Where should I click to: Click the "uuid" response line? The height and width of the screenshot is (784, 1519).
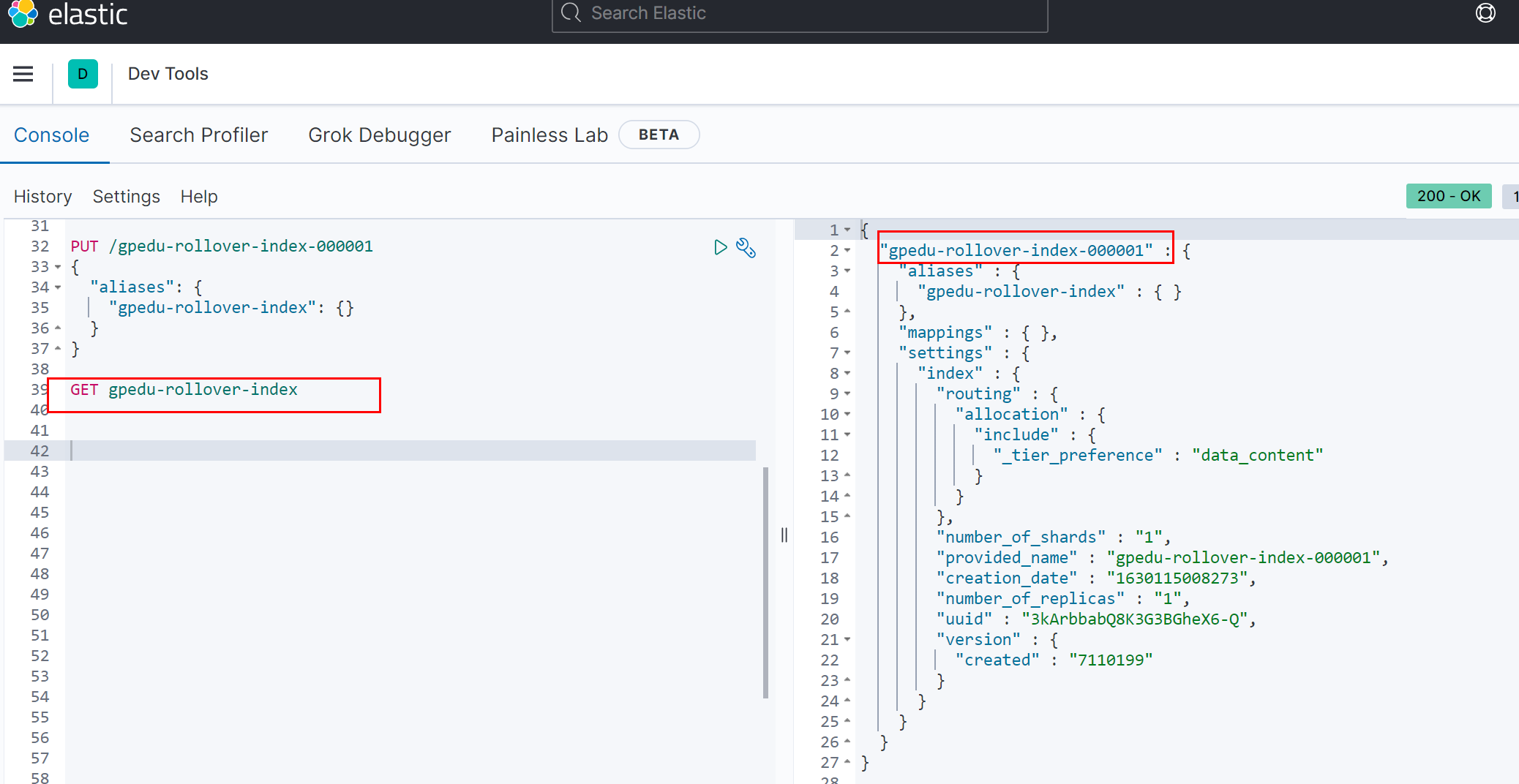[x=1096, y=619]
